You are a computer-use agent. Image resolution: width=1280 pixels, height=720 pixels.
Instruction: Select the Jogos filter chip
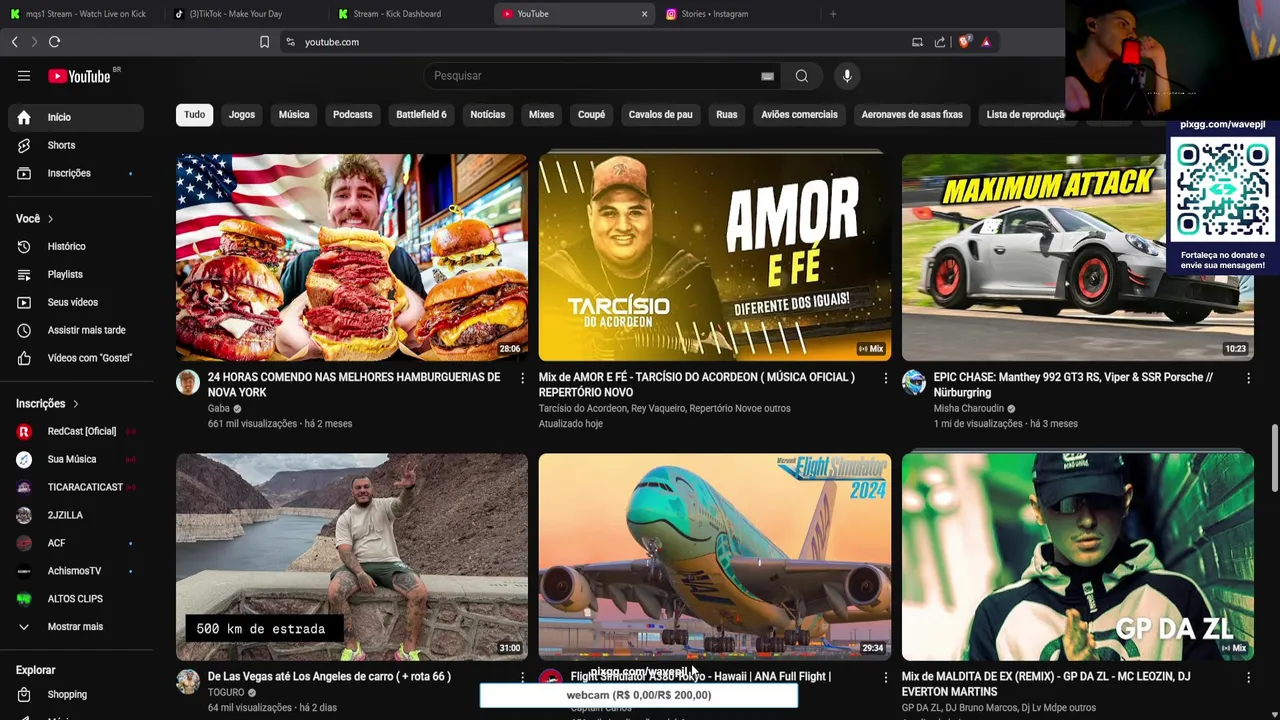point(242,114)
